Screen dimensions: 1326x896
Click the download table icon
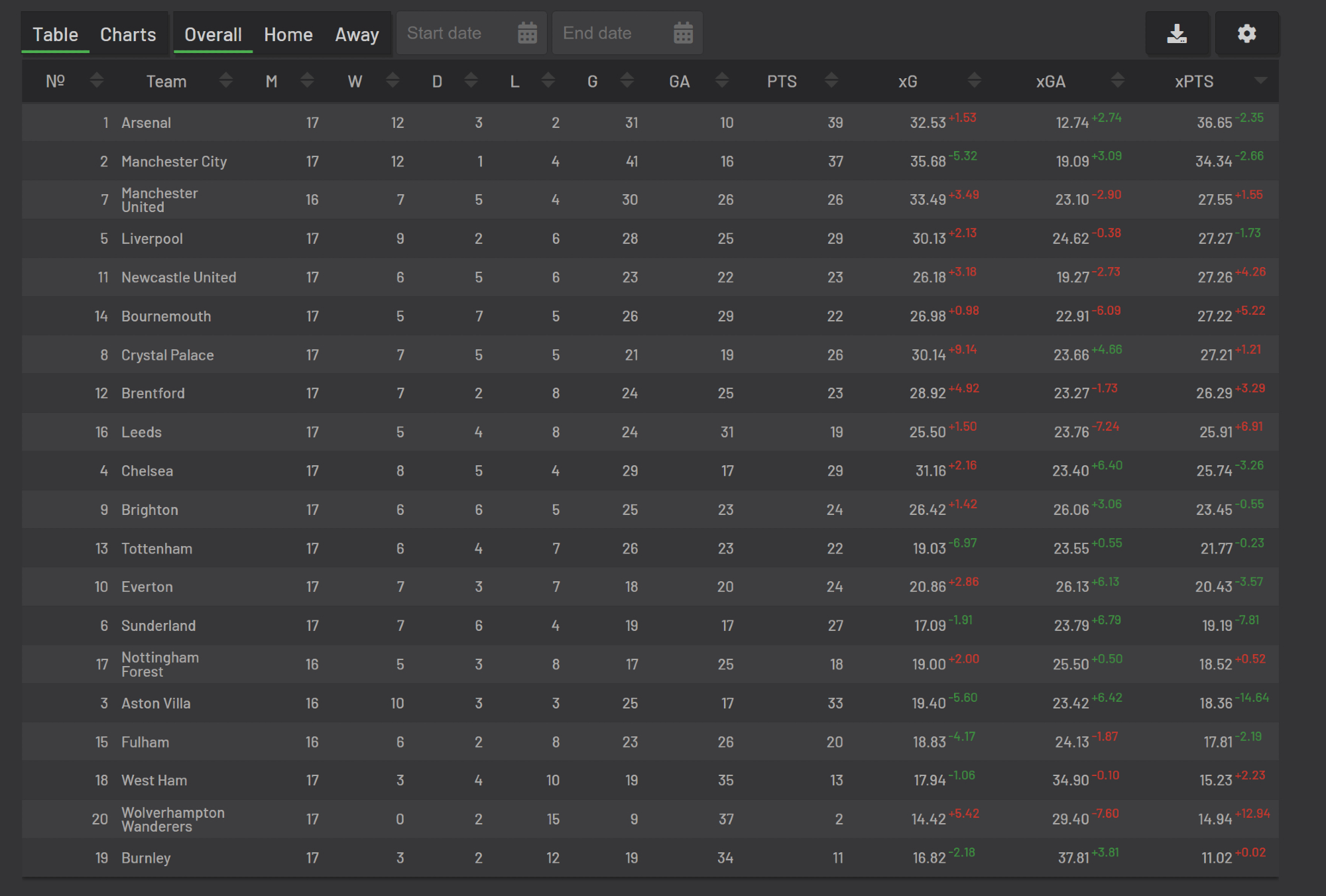click(1177, 34)
